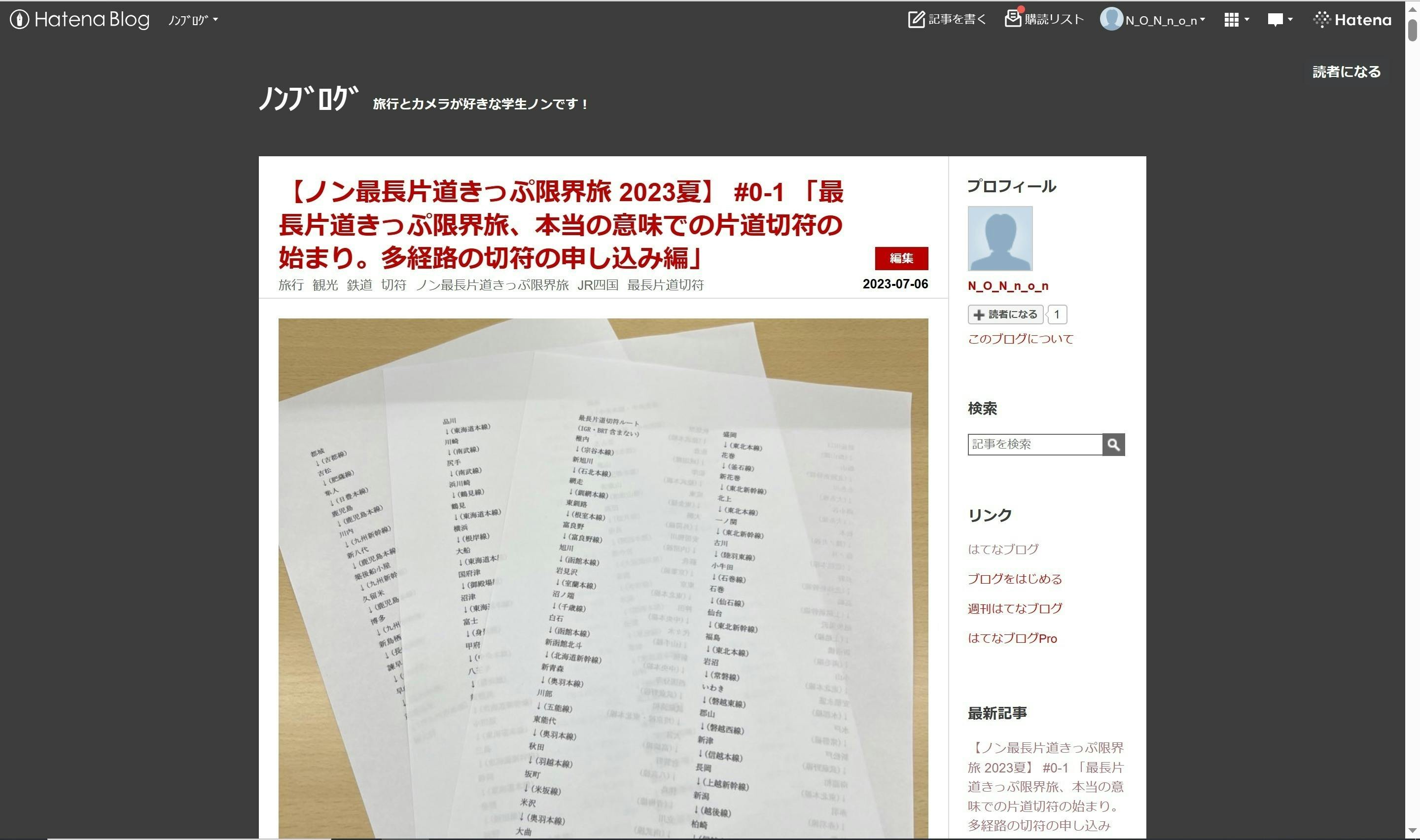This screenshot has height=840, width=1420.
Task: Open the Hatena Blog home logo
Action: (x=80, y=20)
